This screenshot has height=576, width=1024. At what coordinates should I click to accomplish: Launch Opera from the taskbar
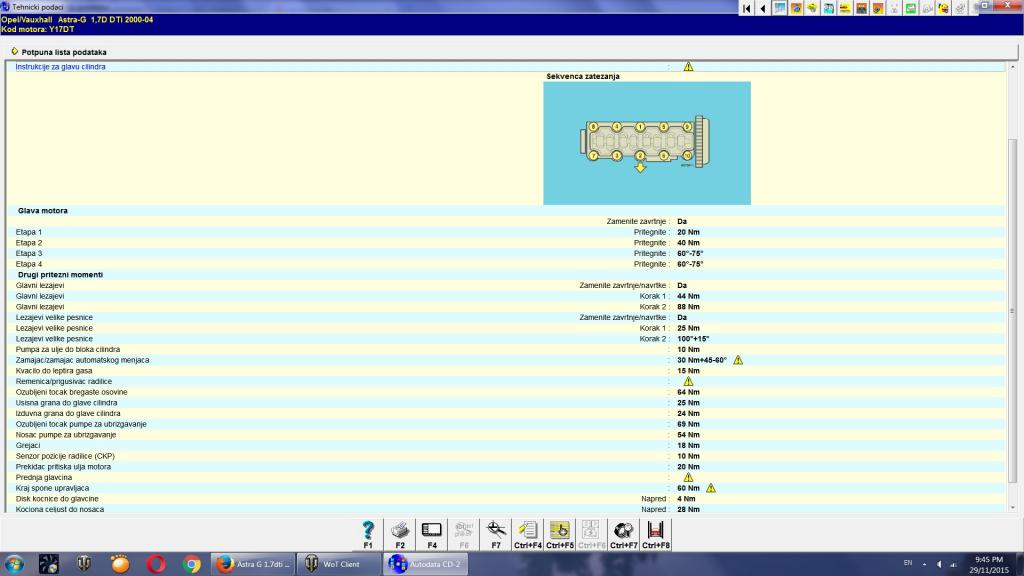pyautogui.click(x=155, y=564)
